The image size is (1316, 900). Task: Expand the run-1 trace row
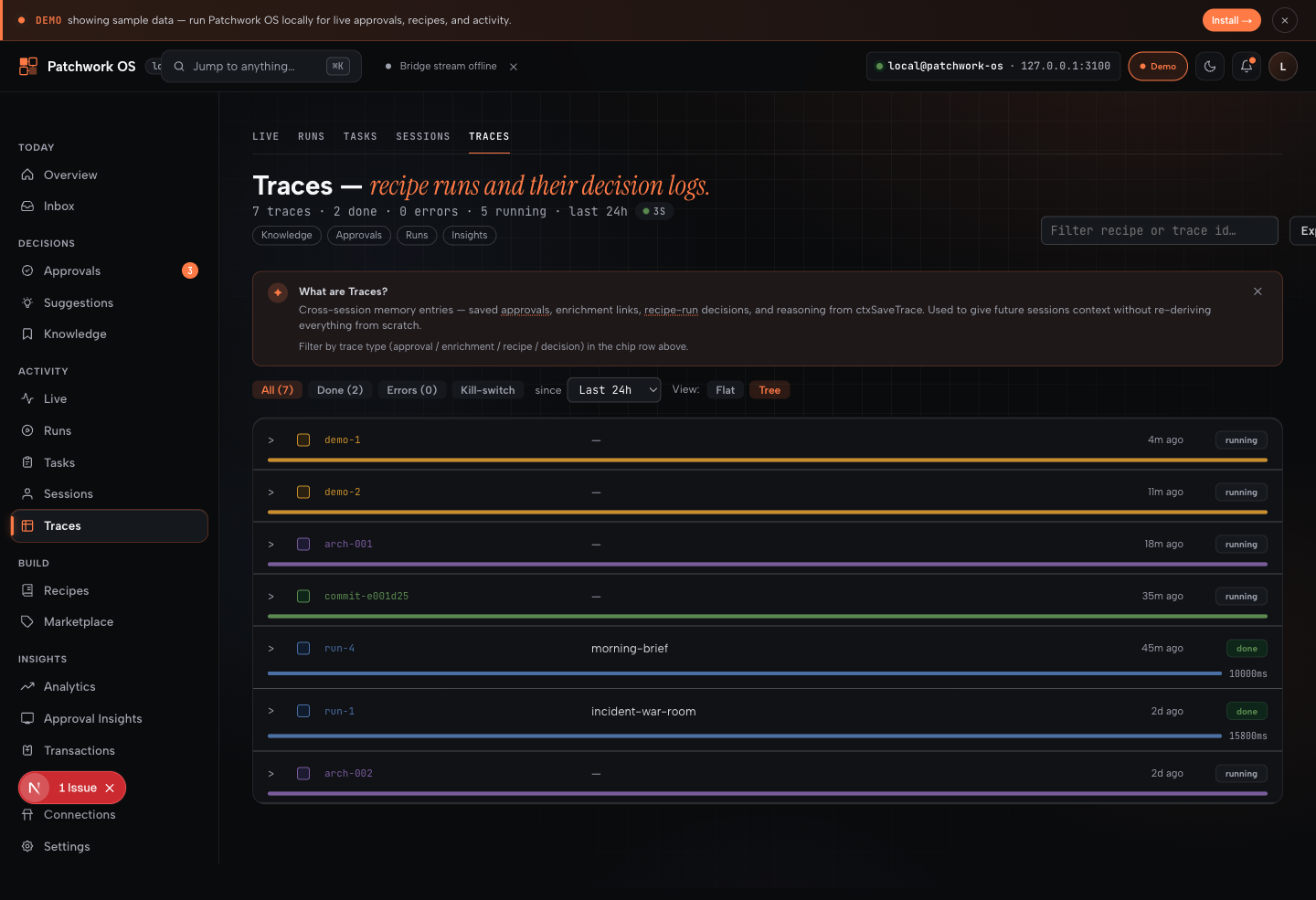coord(271,711)
